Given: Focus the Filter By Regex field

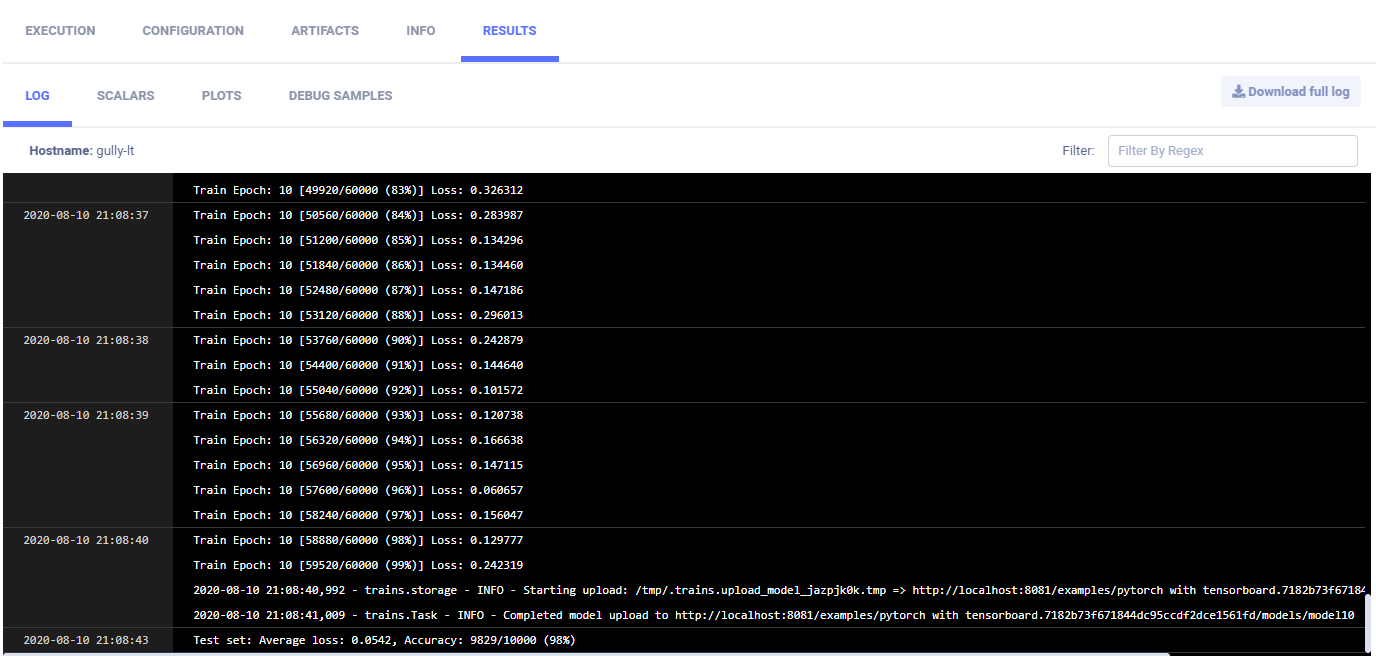Looking at the screenshot, I should click(1232, 151).
